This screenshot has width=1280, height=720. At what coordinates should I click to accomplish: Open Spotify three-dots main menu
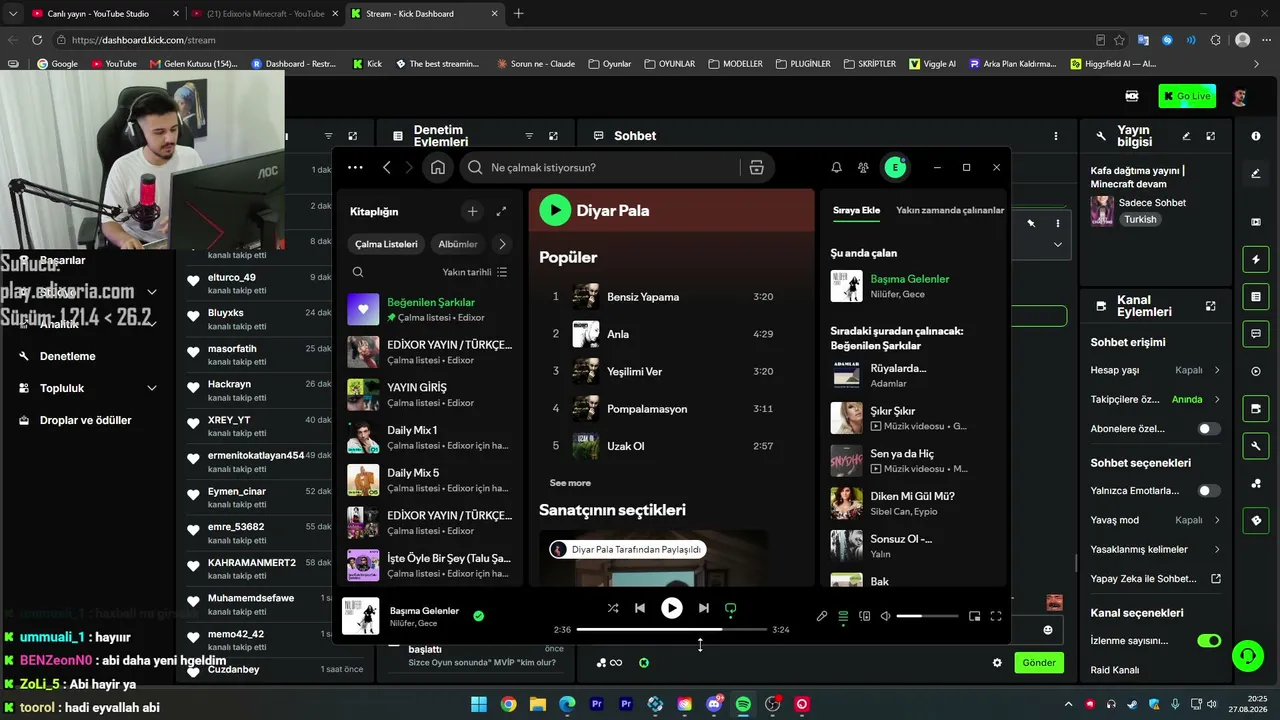[355, 168]
